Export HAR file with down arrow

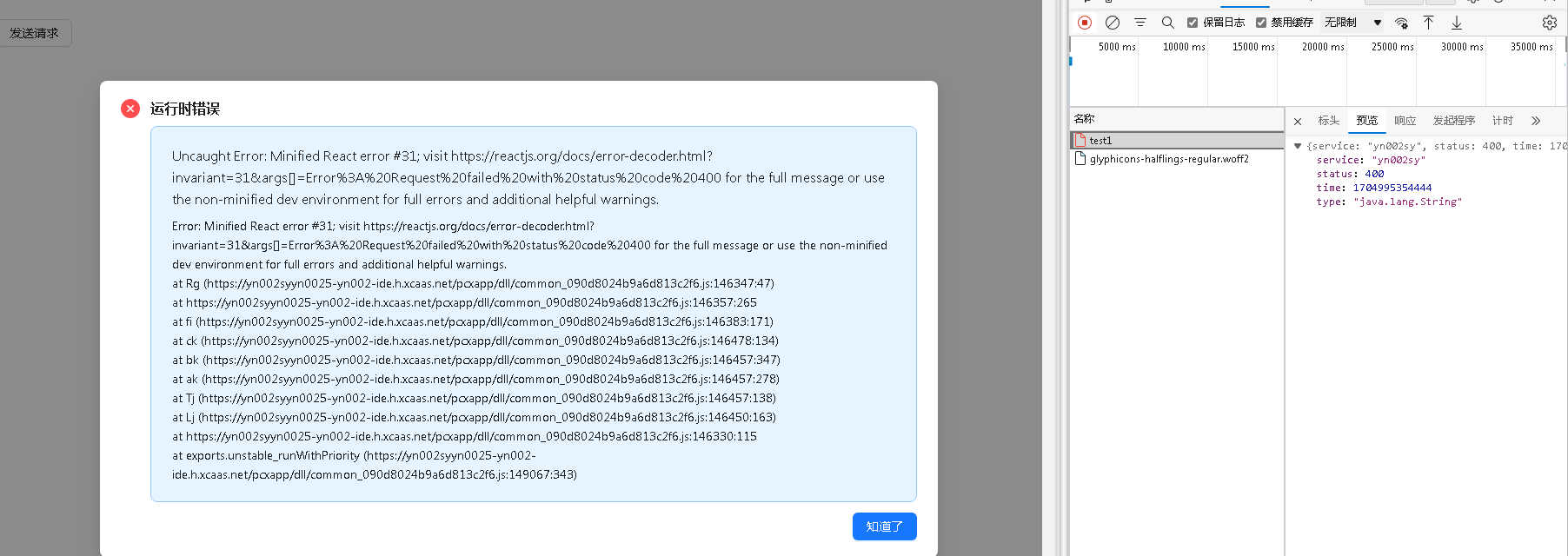[1457, 23]
